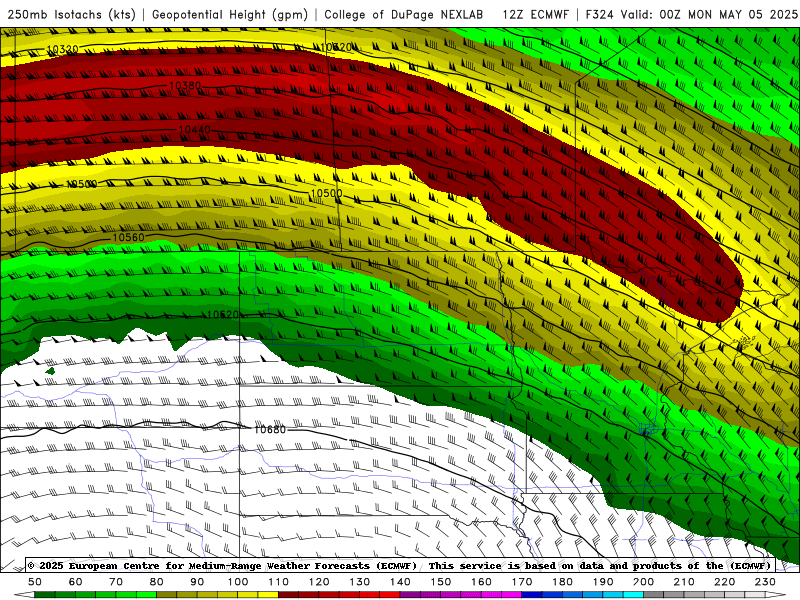Image resolution: width=800 pixels, height=600 pixels.
Task: Click the 10680 height contour label
Action: pyautogui.click(x=270, y=430)
